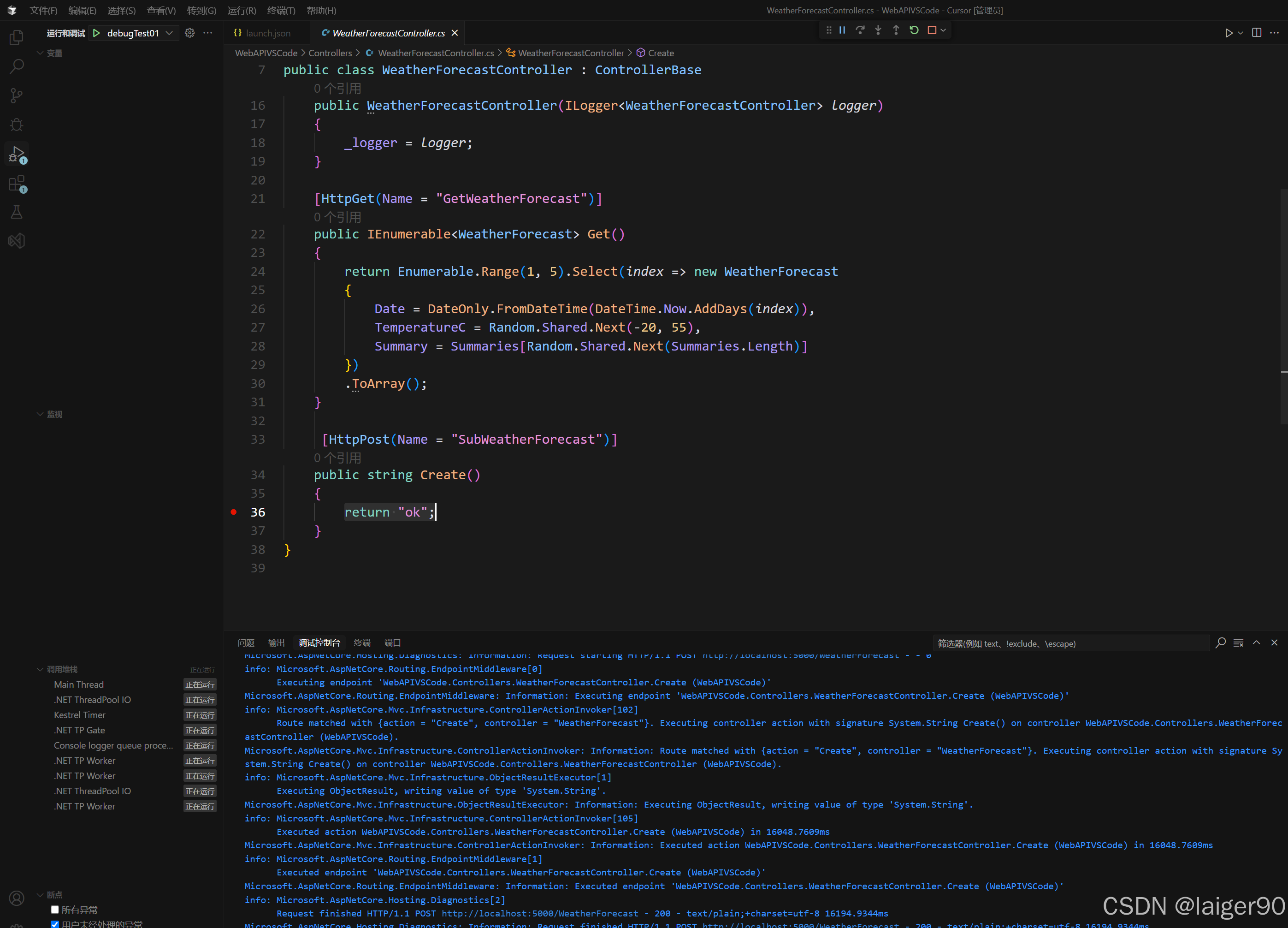The image size is (1288, 928).
Task: Open the 终端(T) menu
Action: pyautogui.click(x=281, y=10)
